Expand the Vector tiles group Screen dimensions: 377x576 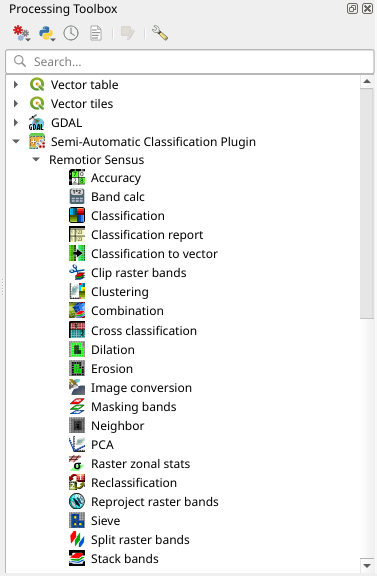[16, 104]
